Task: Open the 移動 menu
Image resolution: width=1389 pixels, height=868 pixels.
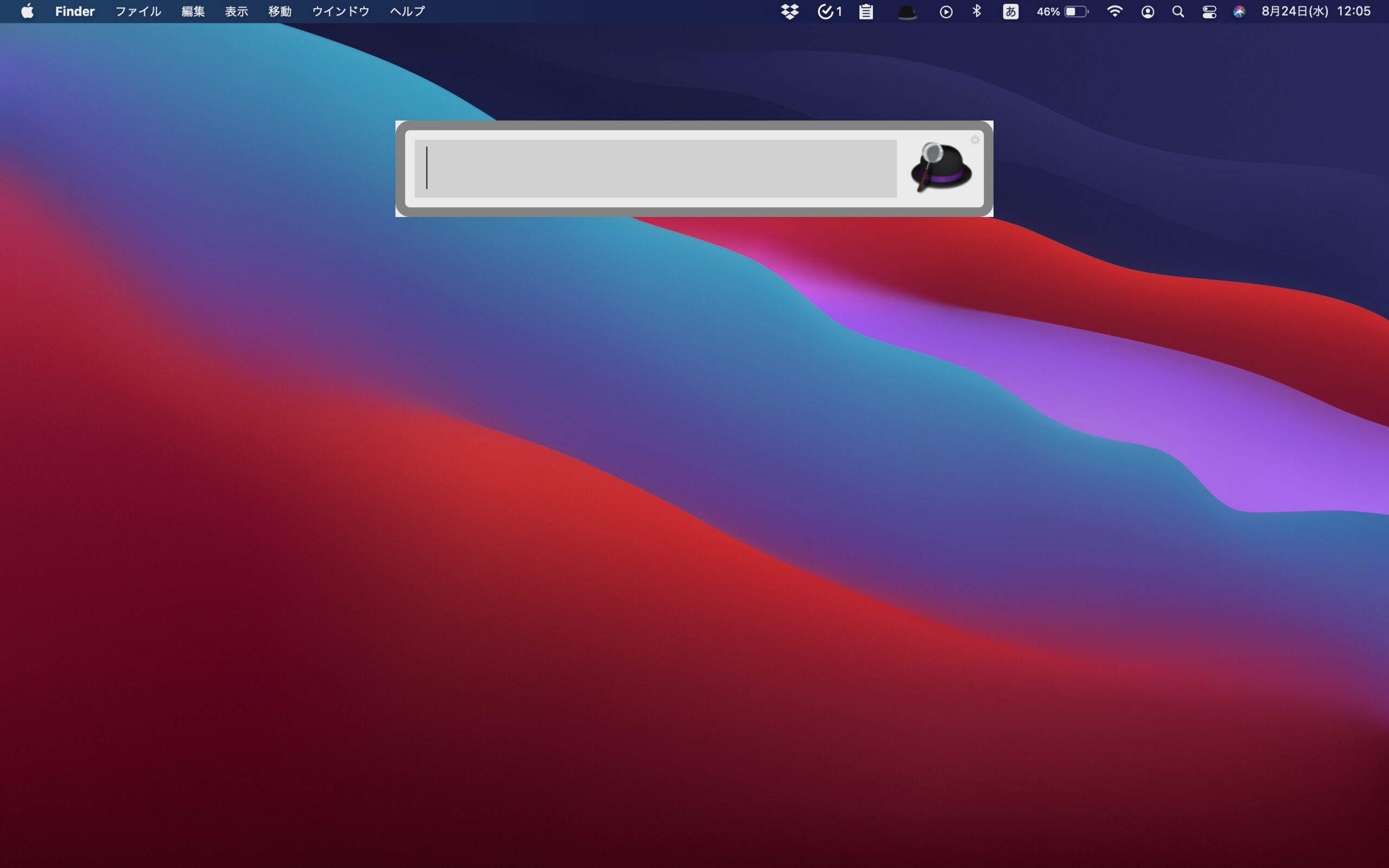Action: pyautogui.click(x=280, y=11)
